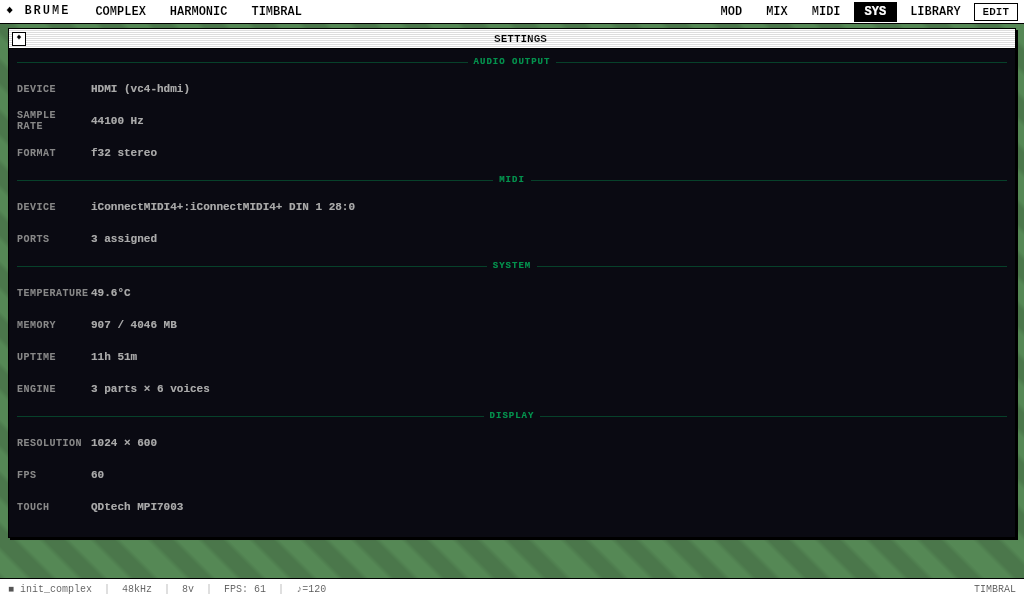1024x600 pixels.
Task: Click the iConnectMIDI4+ MIDI device entry
Action: click(223, 207)
